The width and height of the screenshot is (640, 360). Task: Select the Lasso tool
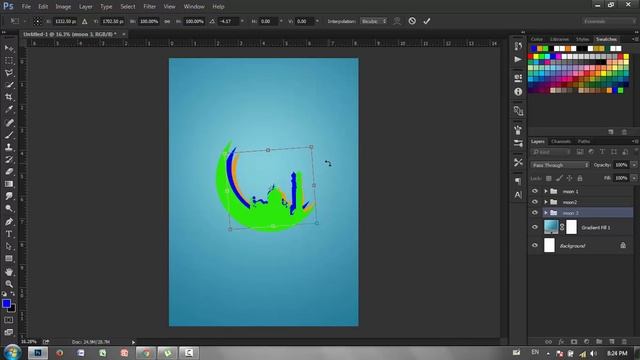point(9,73)
